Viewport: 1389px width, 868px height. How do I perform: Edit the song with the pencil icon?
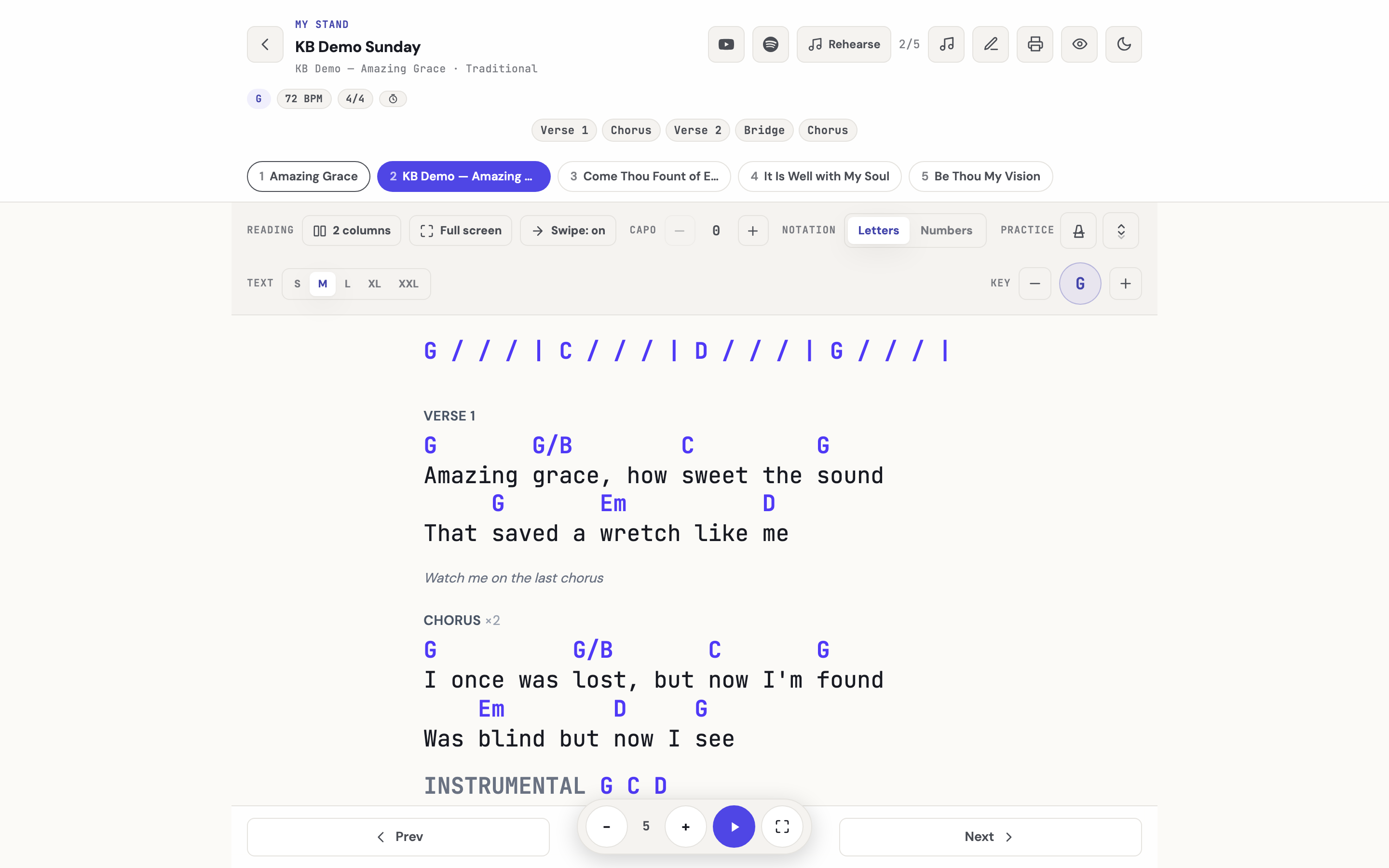(x=990, y=44)
